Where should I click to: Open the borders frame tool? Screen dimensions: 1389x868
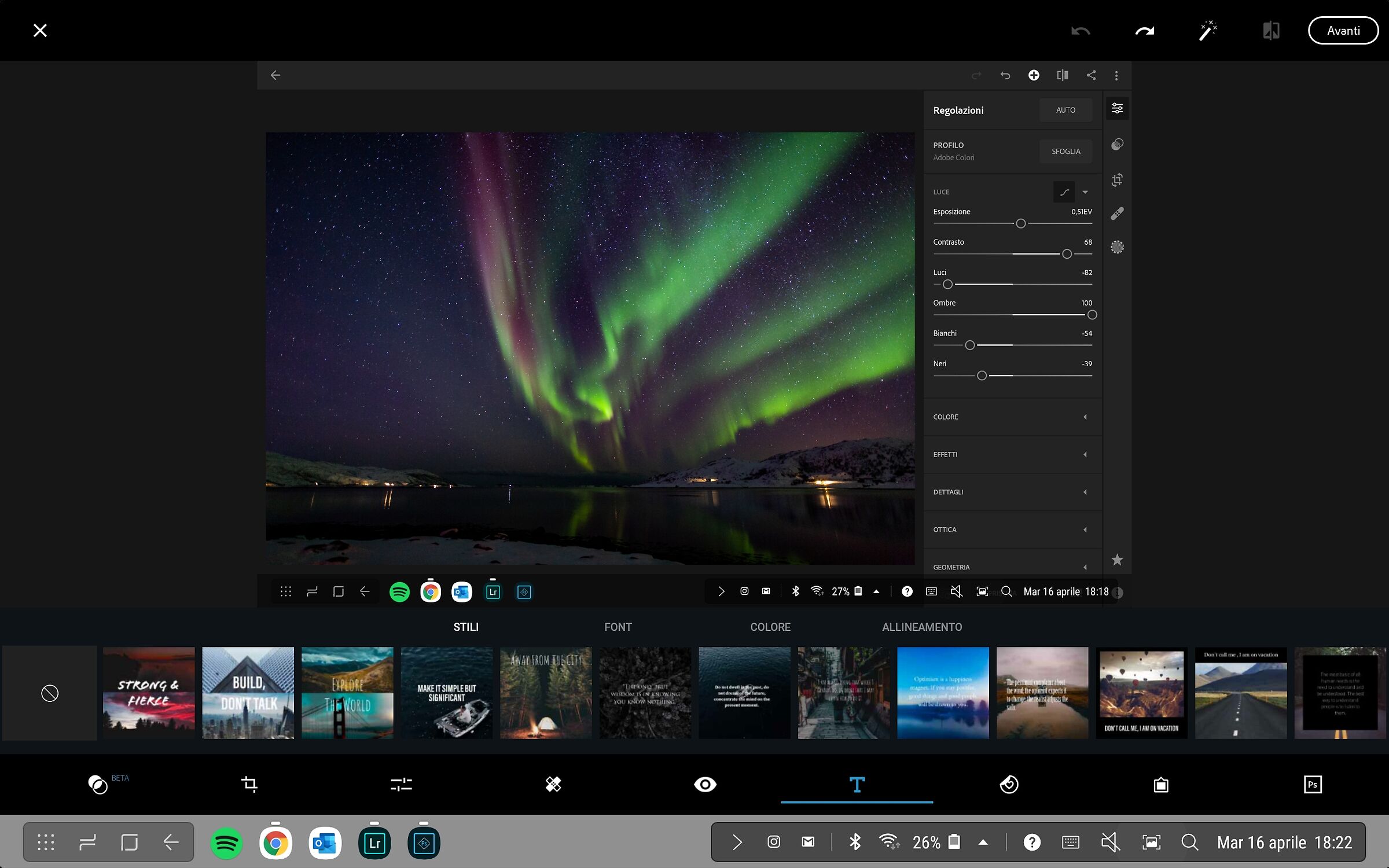click(1161, 785)
